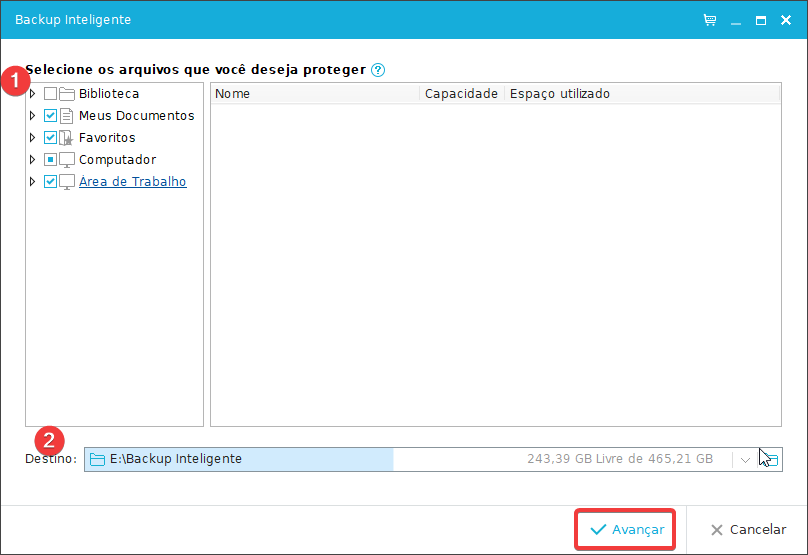Click the Biblioteca folder icon
Viewport: 808px width, 555px height.
(67, 94)
